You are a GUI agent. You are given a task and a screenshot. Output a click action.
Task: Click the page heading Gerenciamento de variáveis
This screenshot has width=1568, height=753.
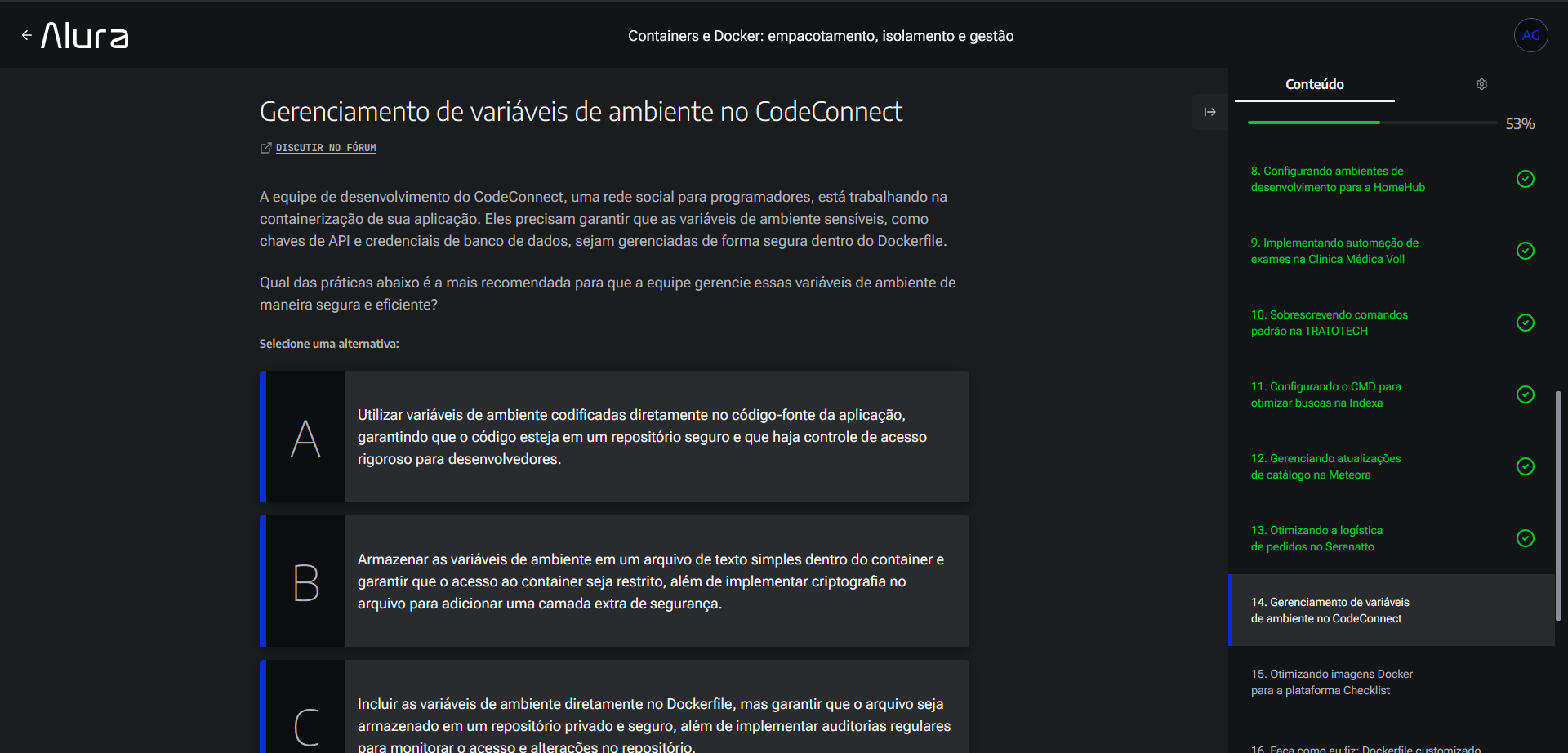(x=581, y=111)
